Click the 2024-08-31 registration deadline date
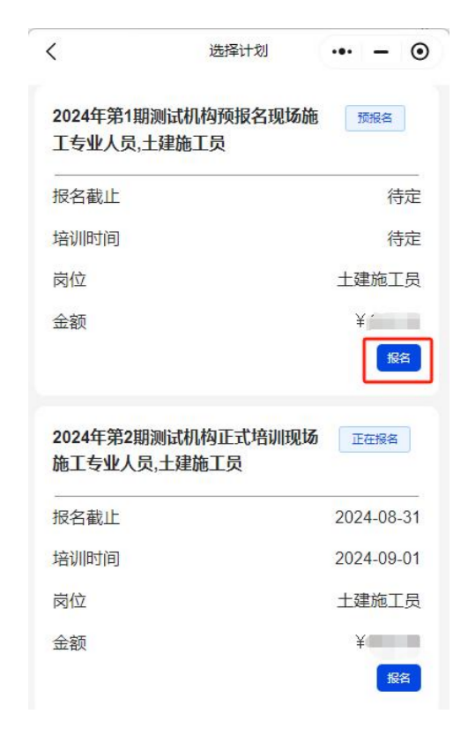This screenshot has width=468, height=736. 377,517
